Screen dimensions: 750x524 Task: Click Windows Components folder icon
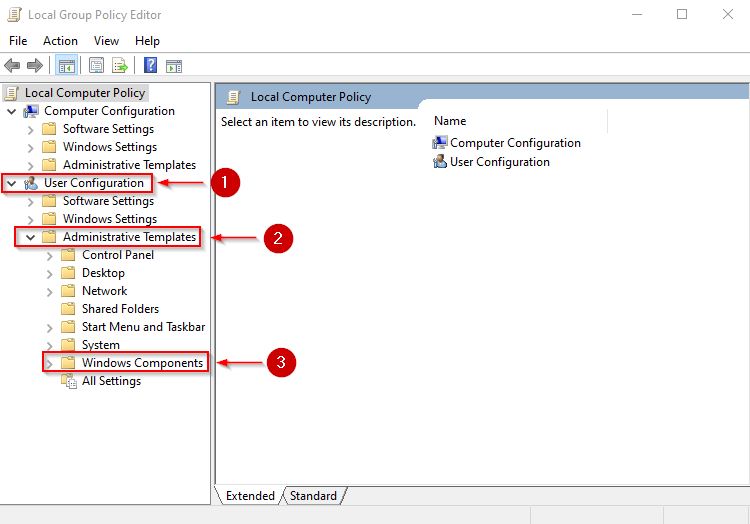[x=68, y=363]
